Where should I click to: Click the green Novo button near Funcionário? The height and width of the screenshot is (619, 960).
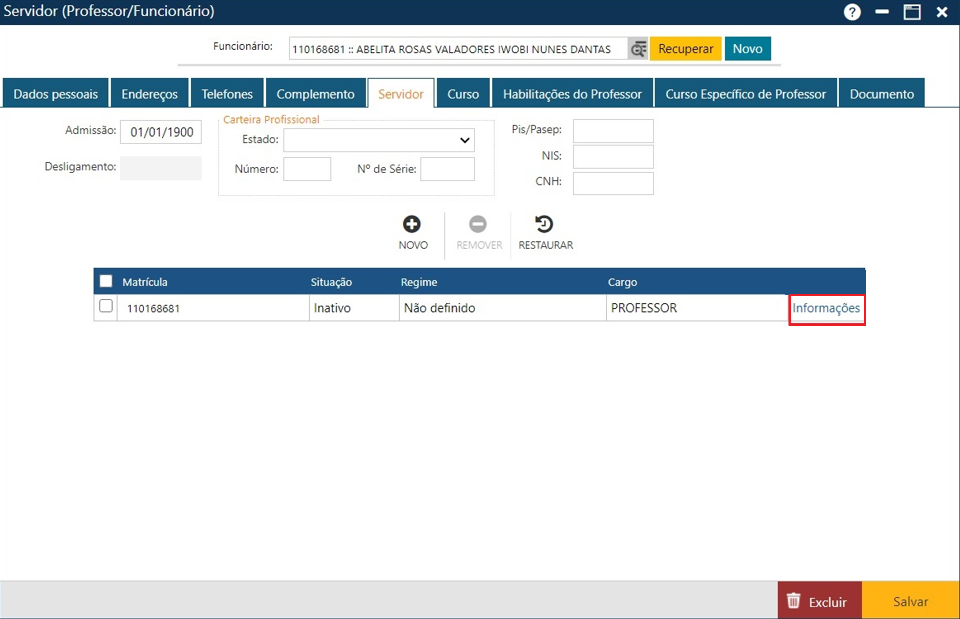pos(747,49)
